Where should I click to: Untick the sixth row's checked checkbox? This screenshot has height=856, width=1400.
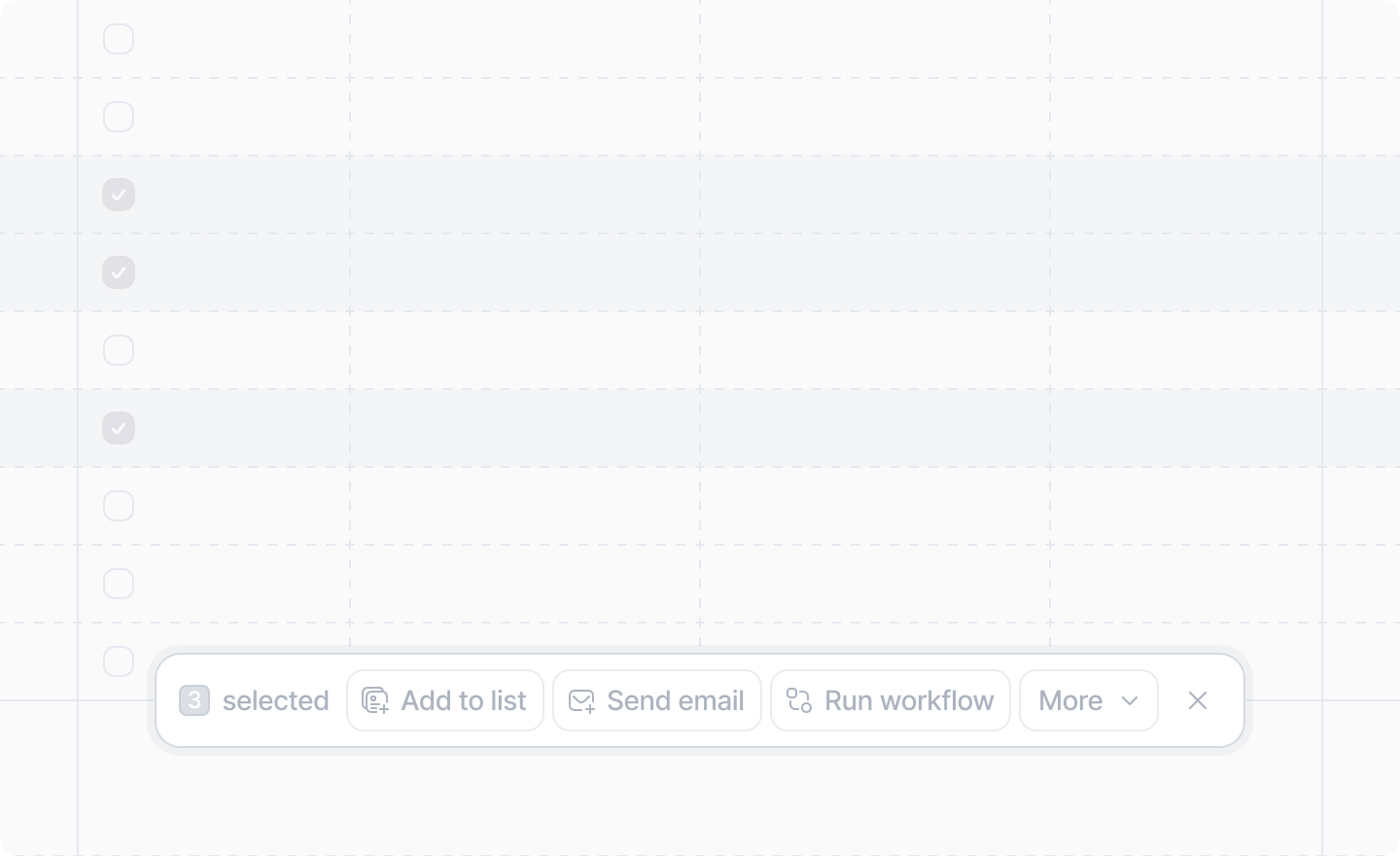coord(119,428)
